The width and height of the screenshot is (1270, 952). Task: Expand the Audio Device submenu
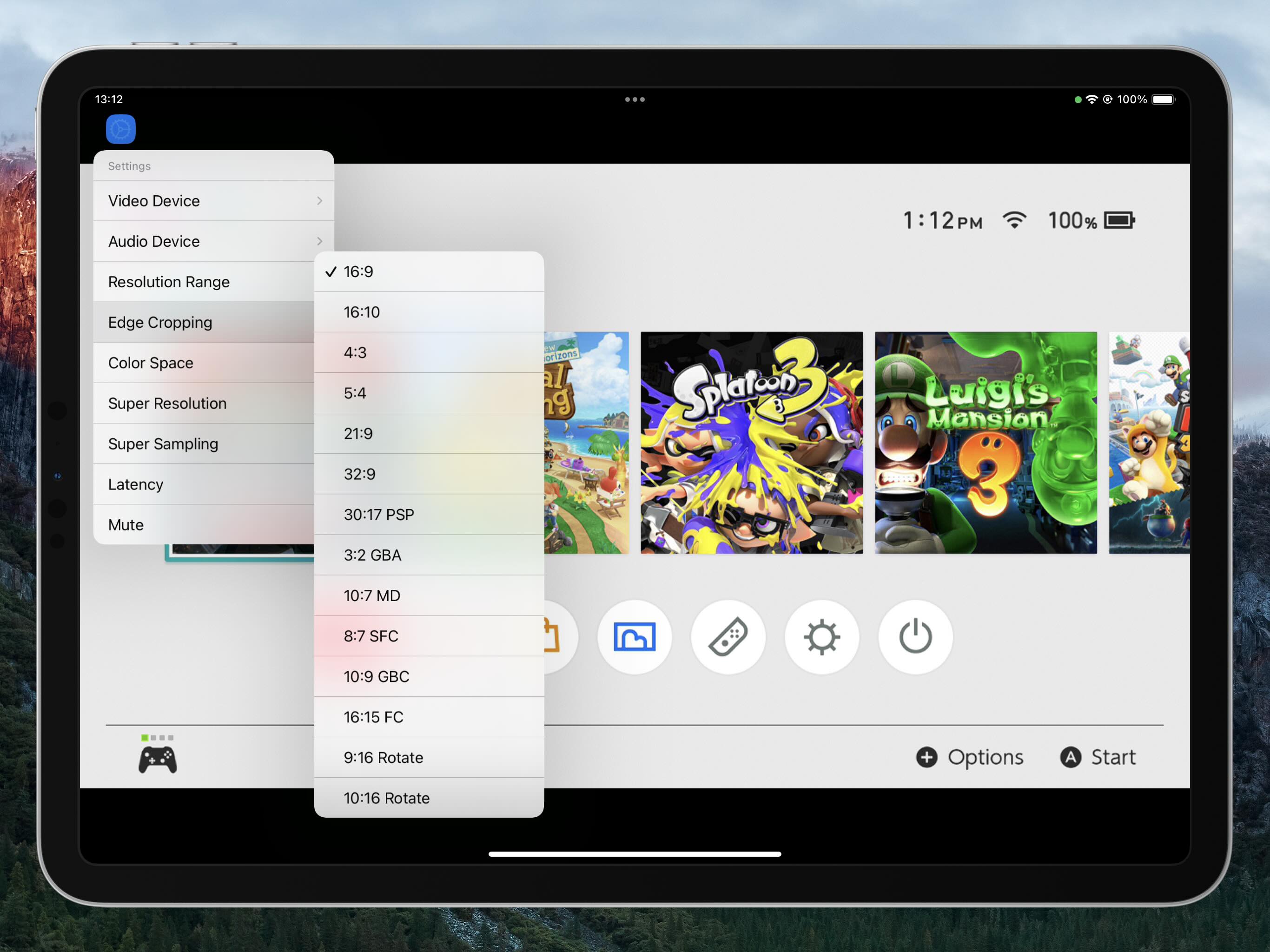(213, 241)
